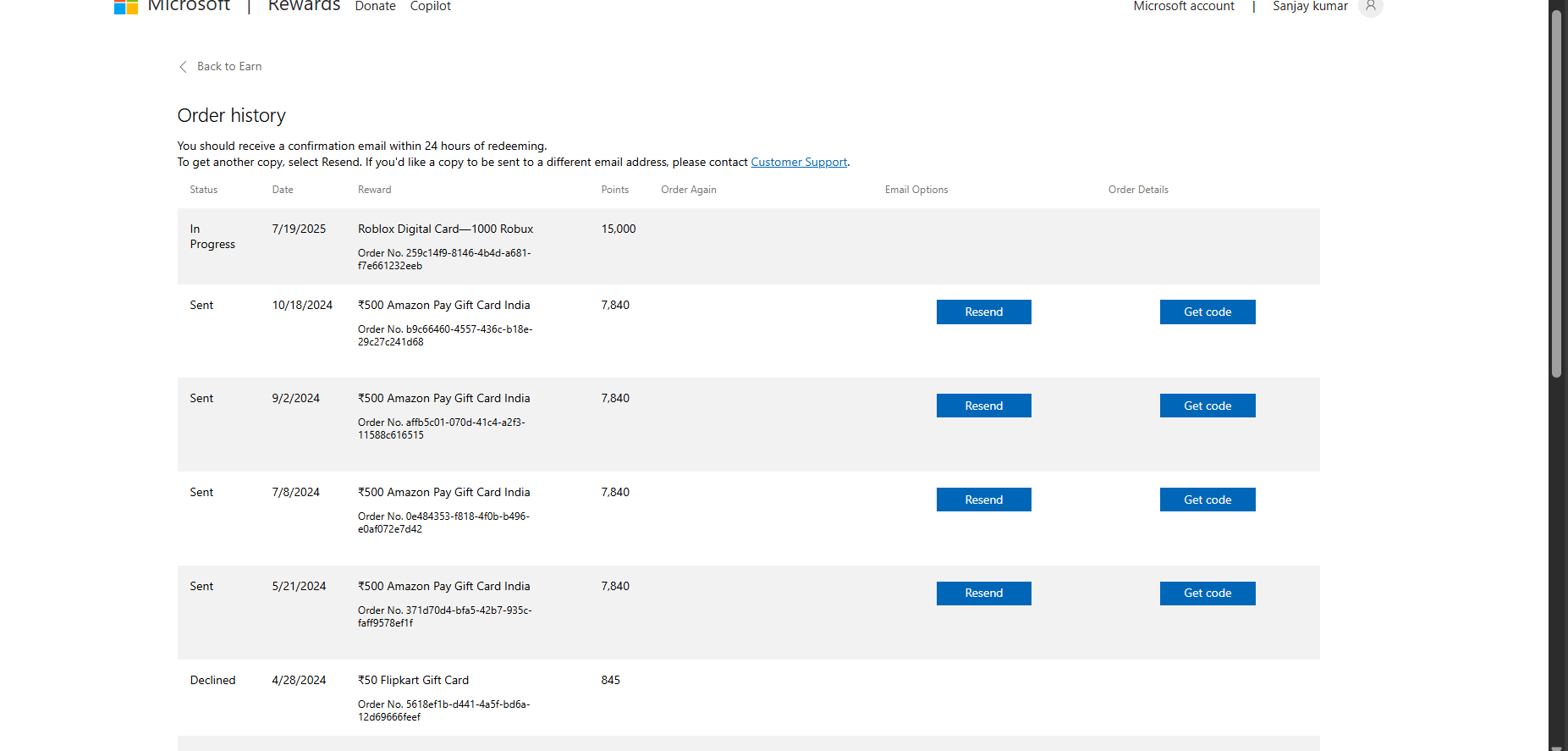Resend email for the 5/21/2024 order
Viewport: 1568px width, 751px height.
click(984, 594)
